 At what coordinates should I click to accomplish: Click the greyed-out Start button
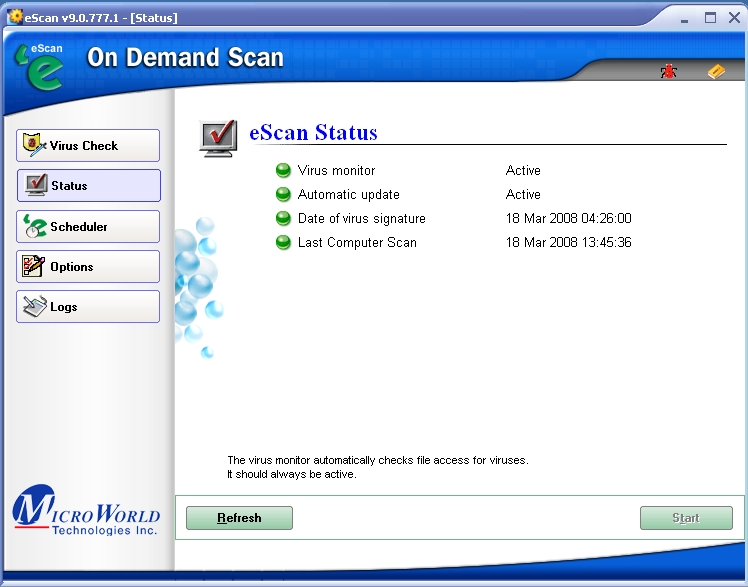tap(686, 518)
